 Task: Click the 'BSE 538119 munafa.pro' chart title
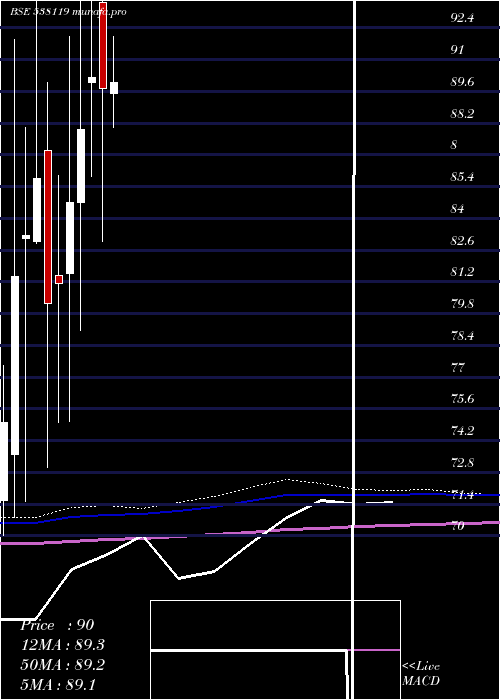(x=68, y=12)
